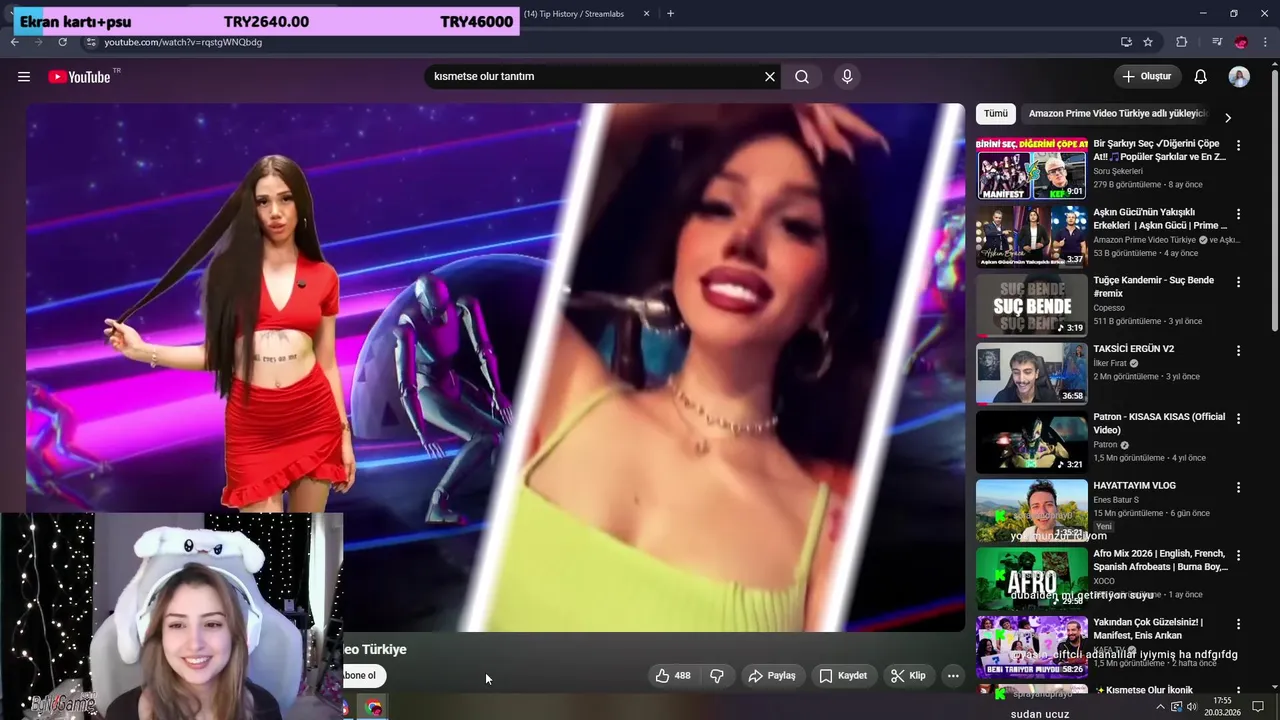The height and width of the screenshot is (720, 1280).
Task: Show next filter chips with right chevron
Action: (x=1228, y=118)
